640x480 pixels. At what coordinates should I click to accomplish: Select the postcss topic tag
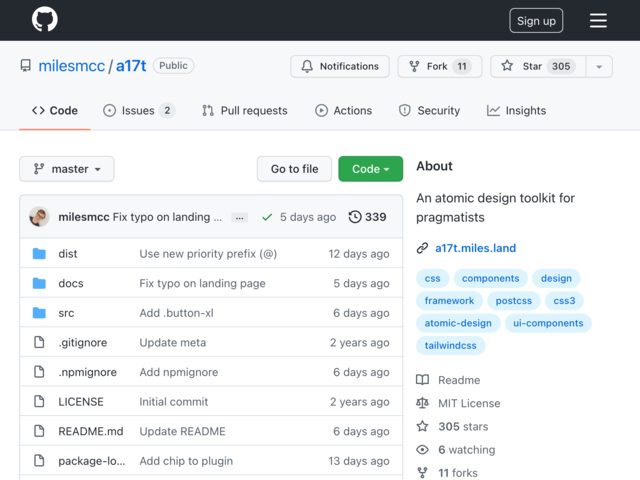[x=513, y=301]
